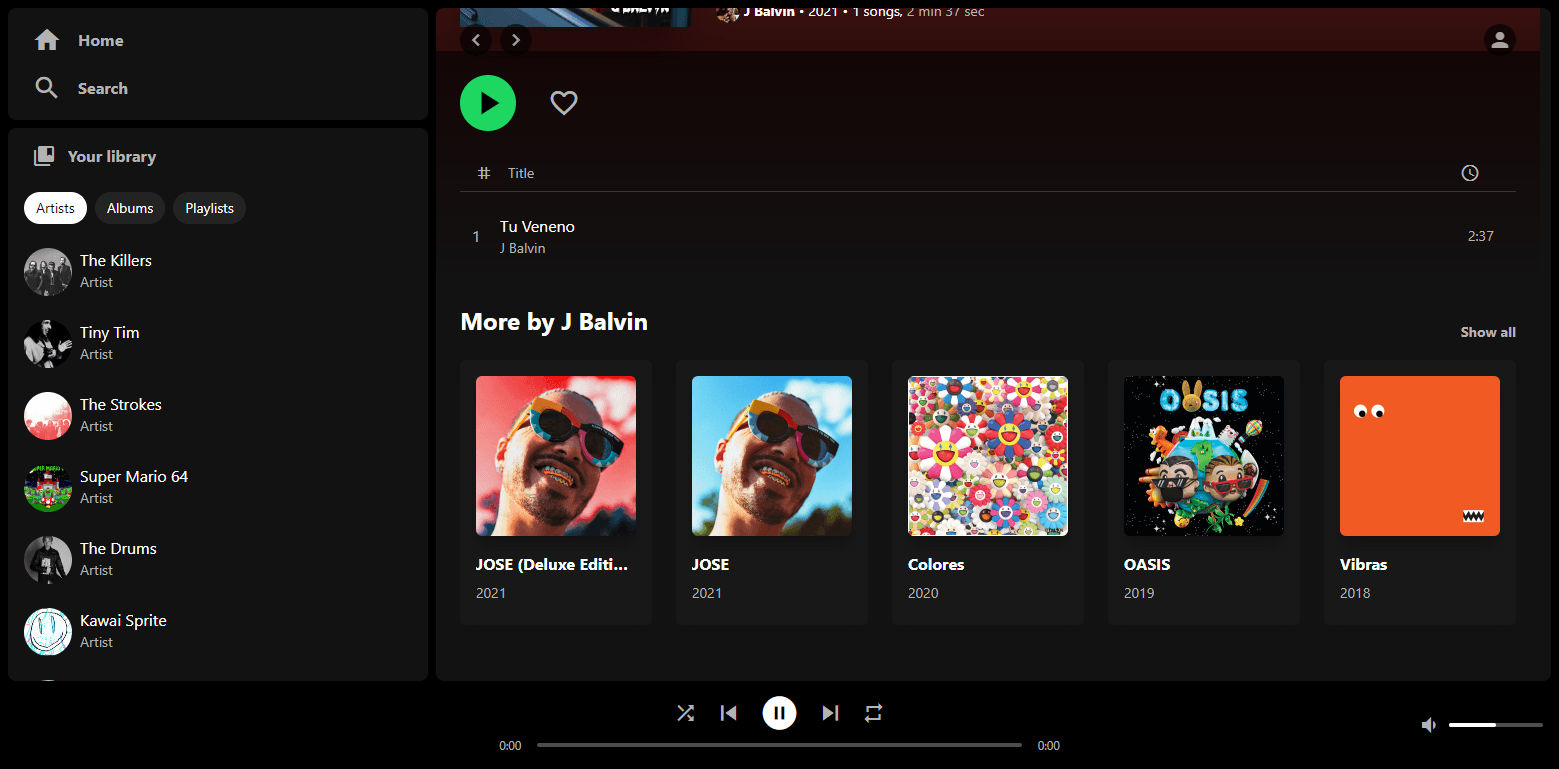Open Search from the sidebar
The width and height of the screenshot is (1559, 769).
[x=82, y=88]
